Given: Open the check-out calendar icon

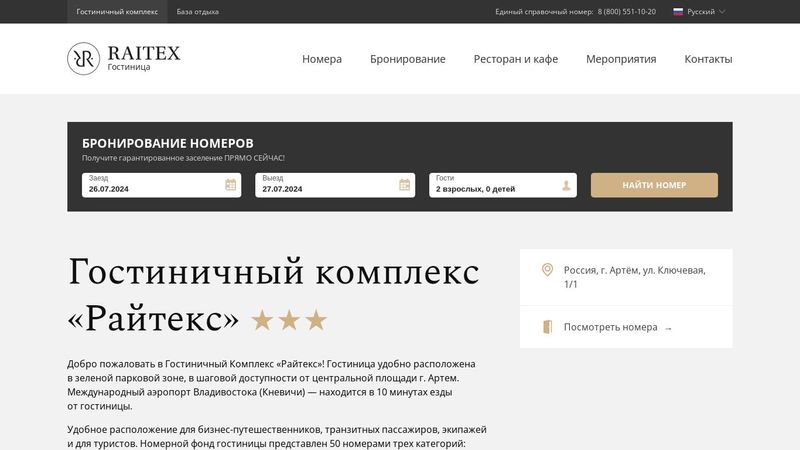Looking at the screenshot, I should (405, 185).
